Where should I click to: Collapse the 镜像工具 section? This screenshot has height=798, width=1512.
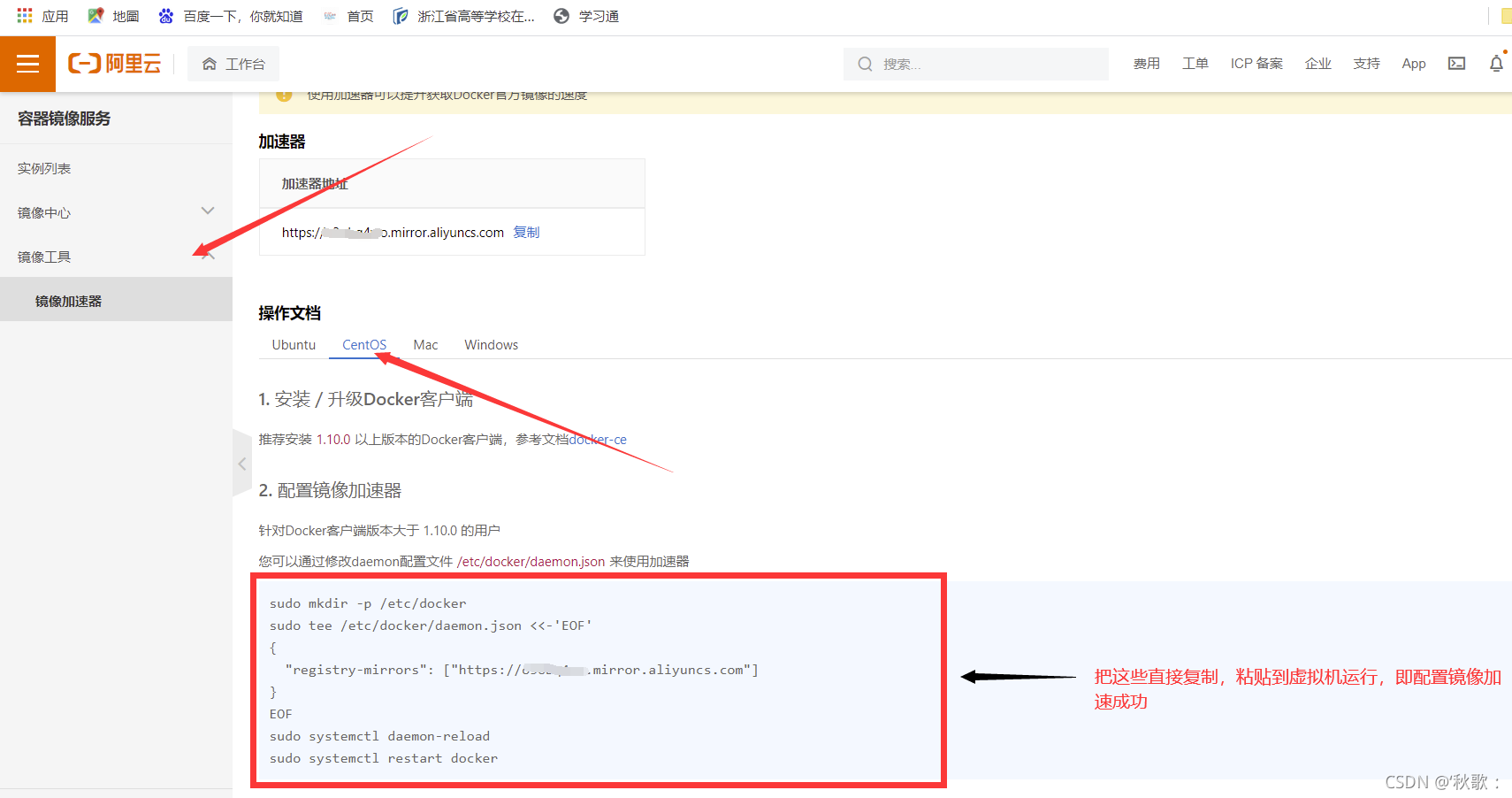tap(208, 256)
